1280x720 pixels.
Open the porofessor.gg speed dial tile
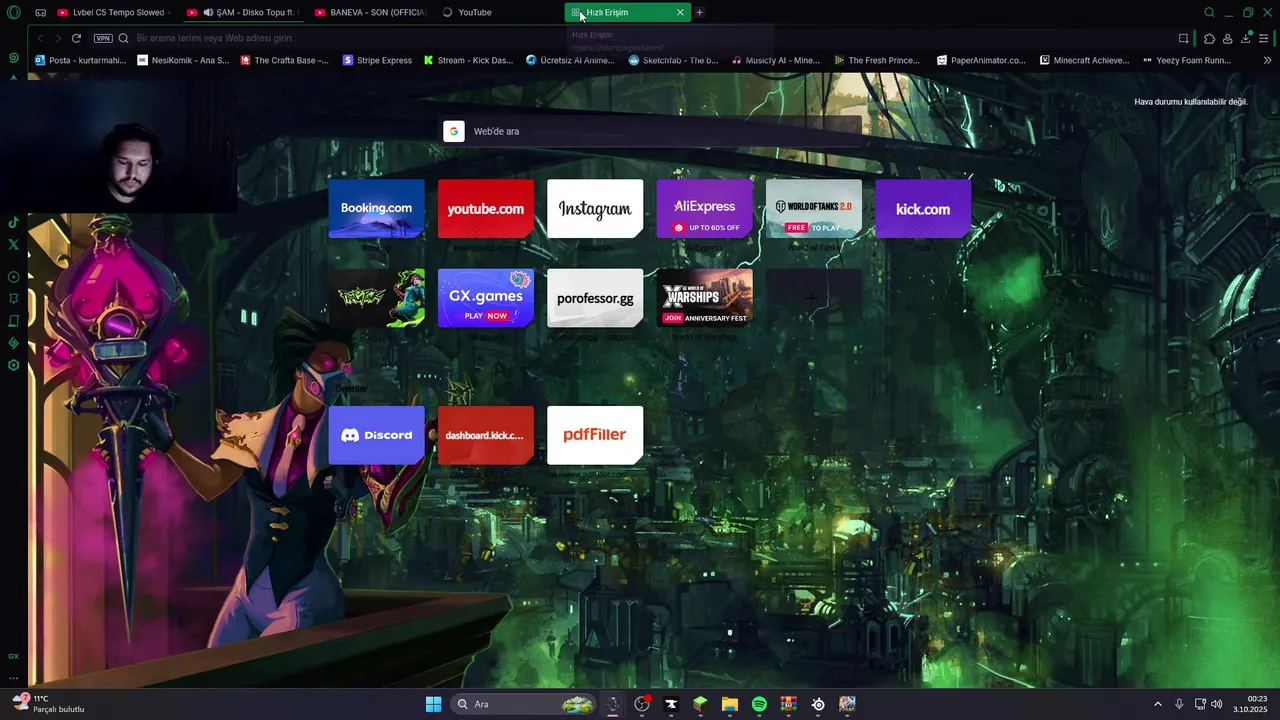point(595,297)
